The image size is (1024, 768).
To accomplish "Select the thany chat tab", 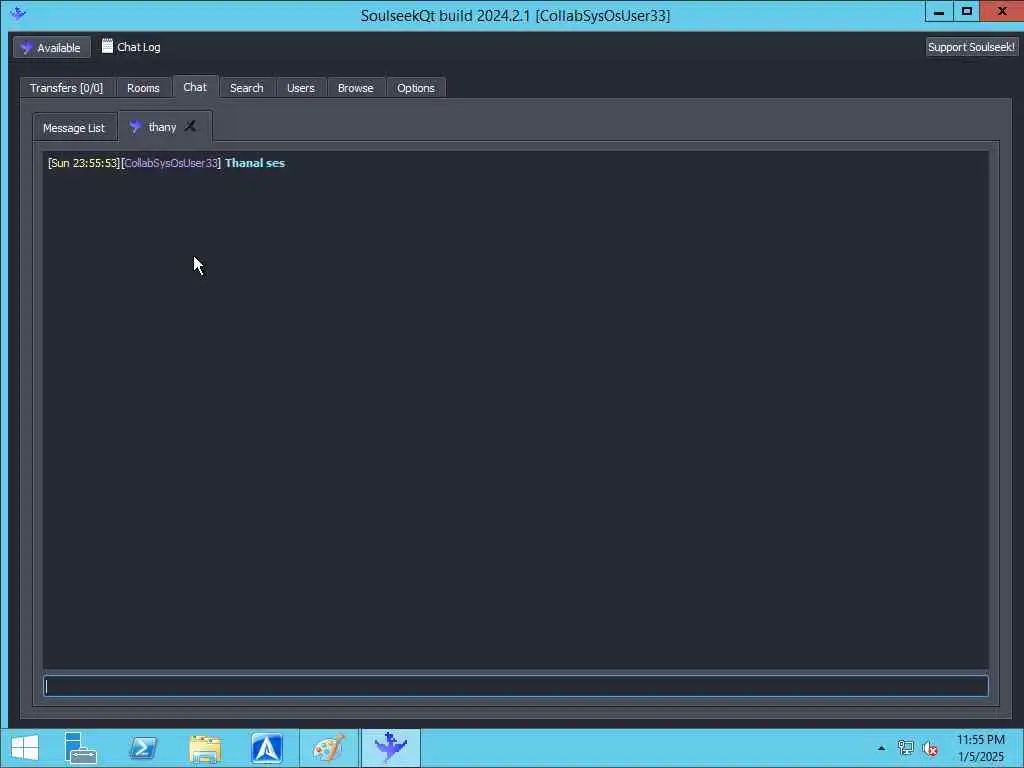I will coord(162,127).
